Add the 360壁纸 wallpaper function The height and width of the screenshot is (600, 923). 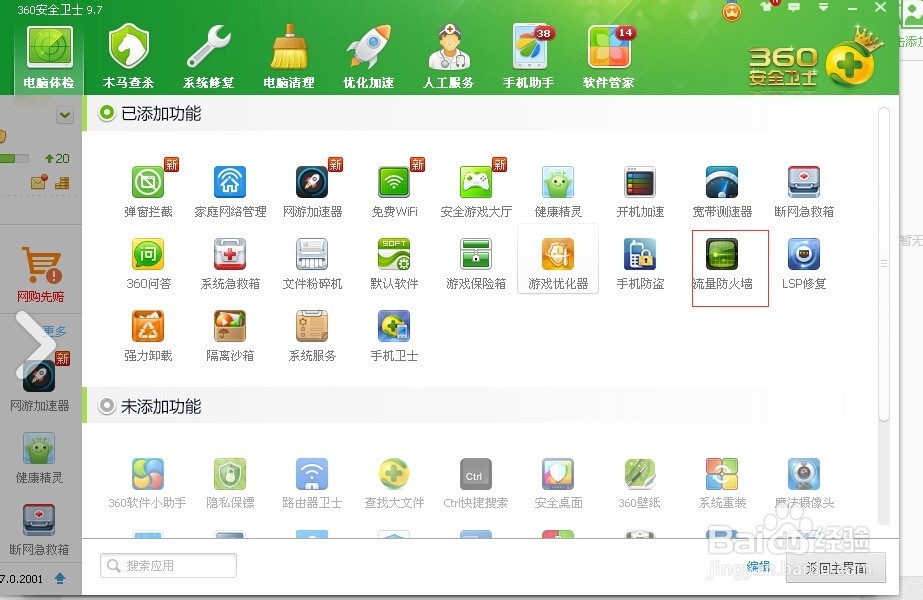pos(640,482)
